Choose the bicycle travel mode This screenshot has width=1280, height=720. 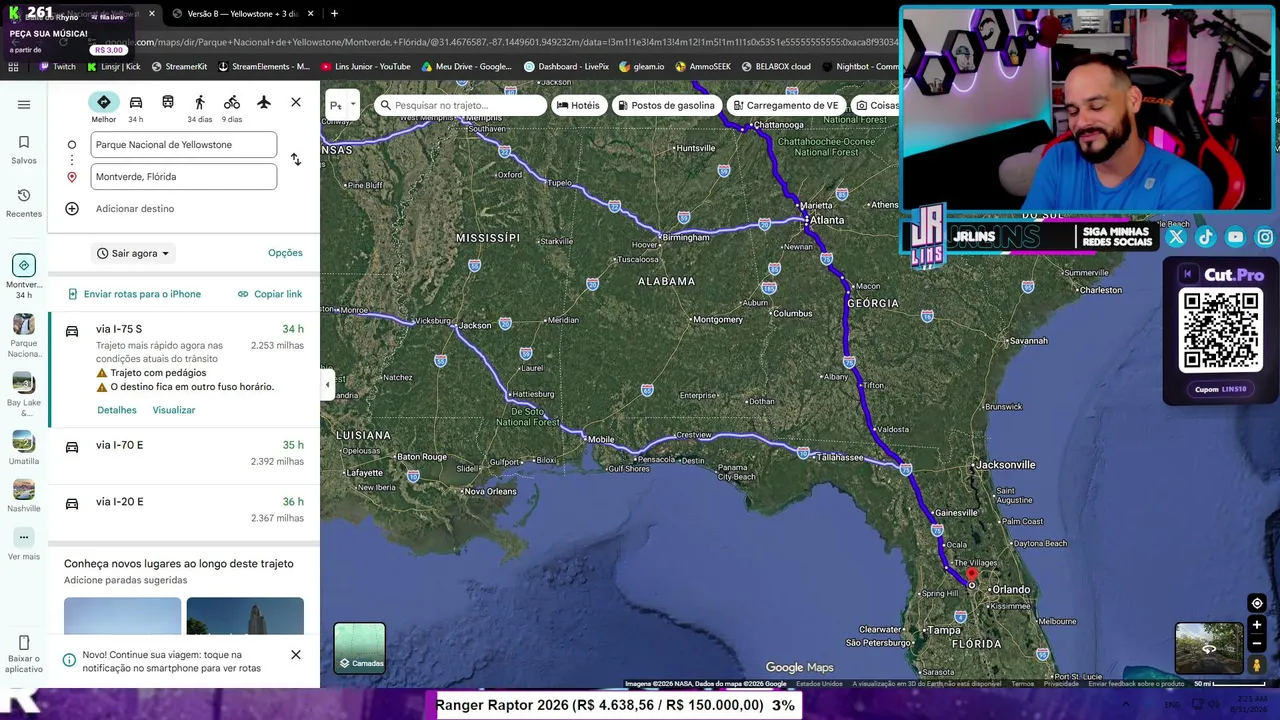232,107
